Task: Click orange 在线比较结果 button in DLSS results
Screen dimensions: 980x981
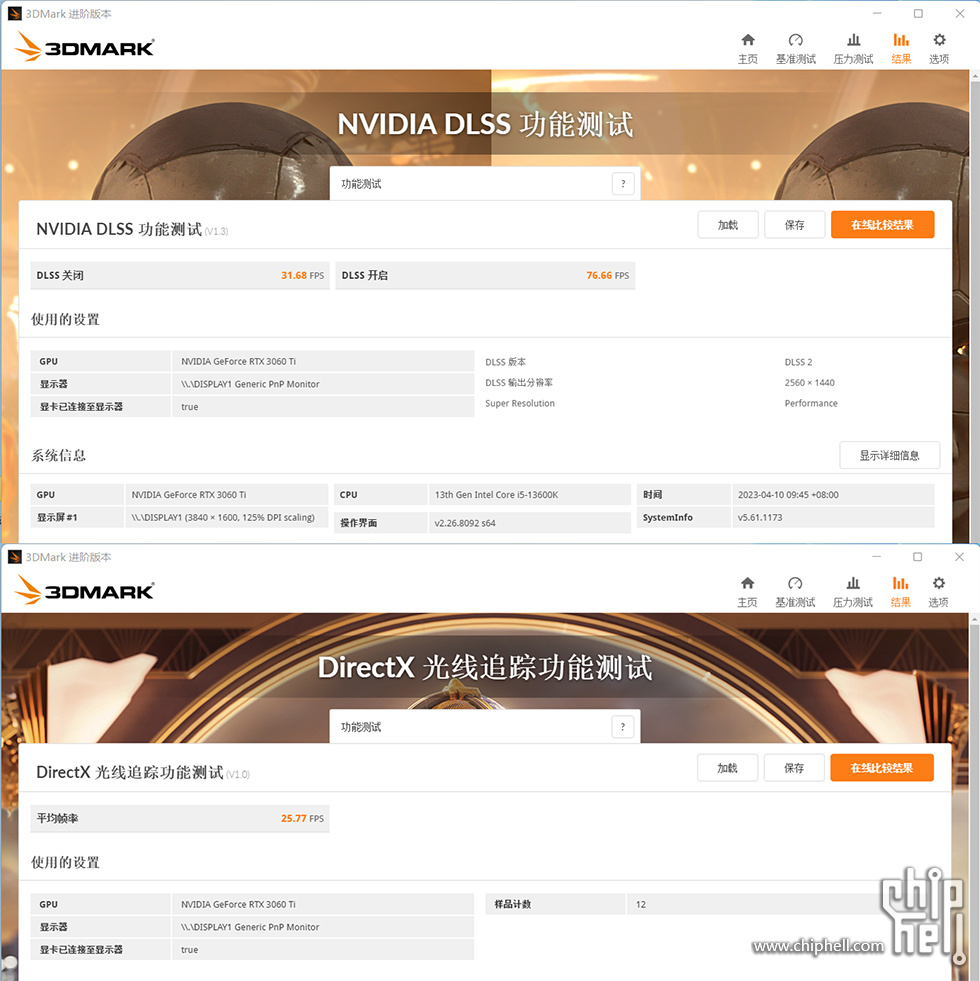Action: coord(882,225)
